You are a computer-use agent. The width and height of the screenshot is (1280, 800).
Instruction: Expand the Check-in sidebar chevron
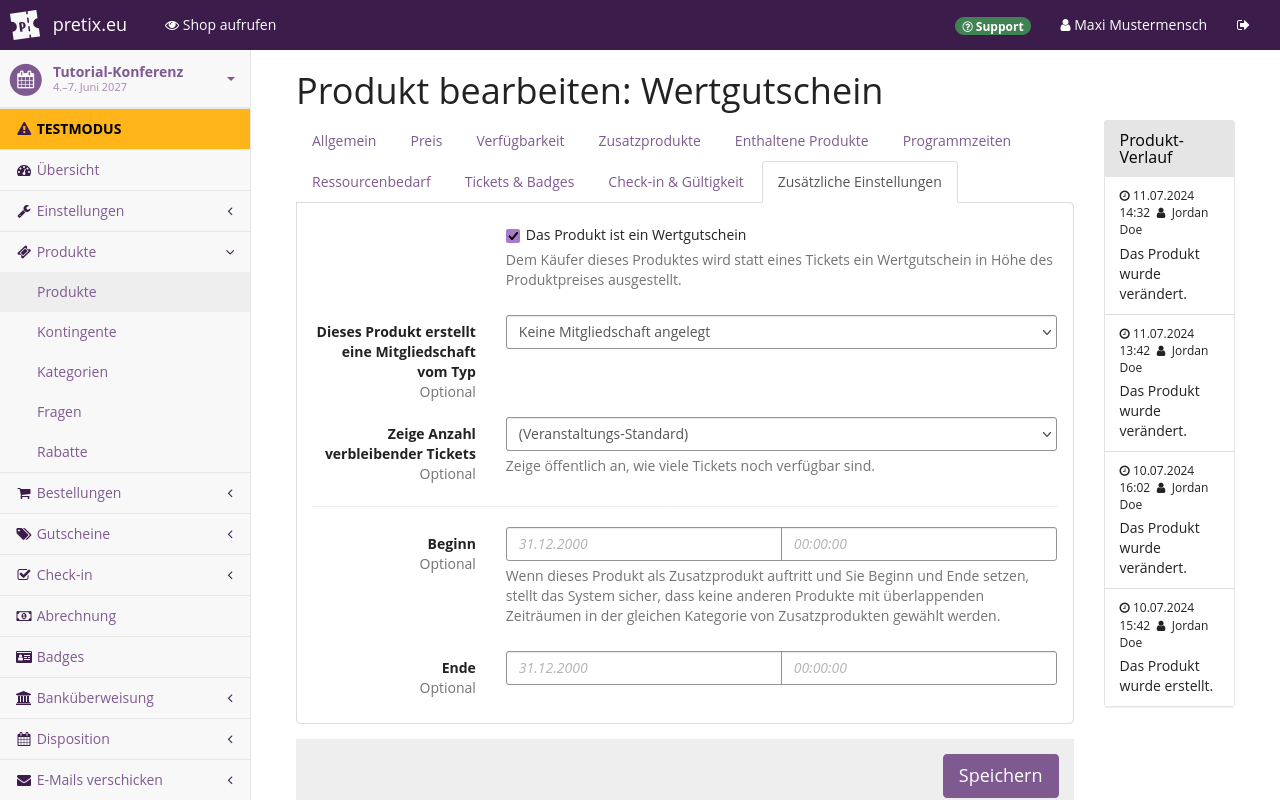230,575
